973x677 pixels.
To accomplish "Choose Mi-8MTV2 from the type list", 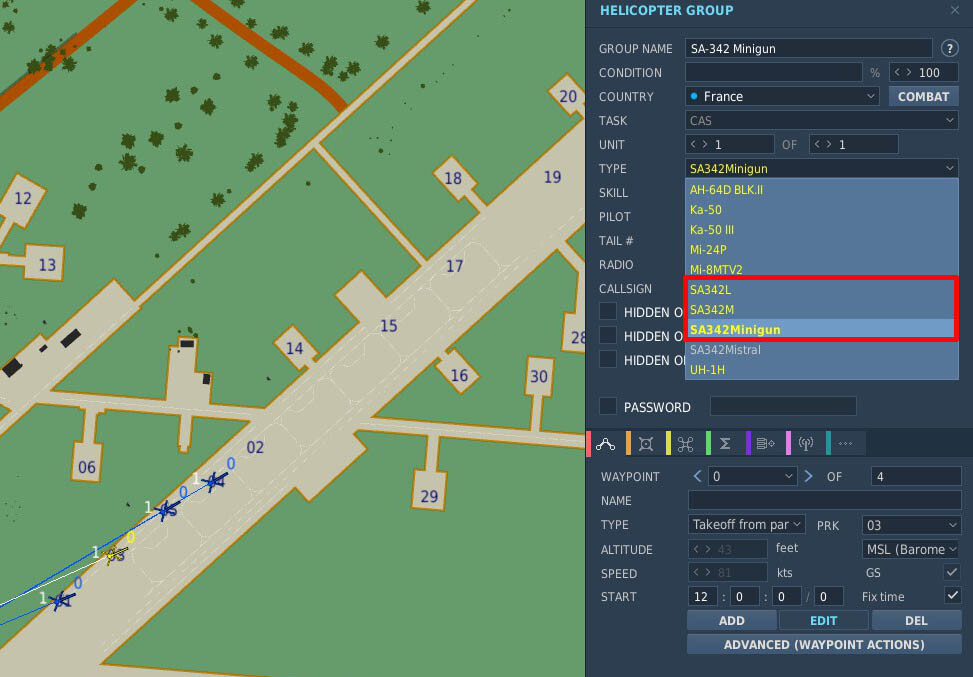I will [822, 269].
